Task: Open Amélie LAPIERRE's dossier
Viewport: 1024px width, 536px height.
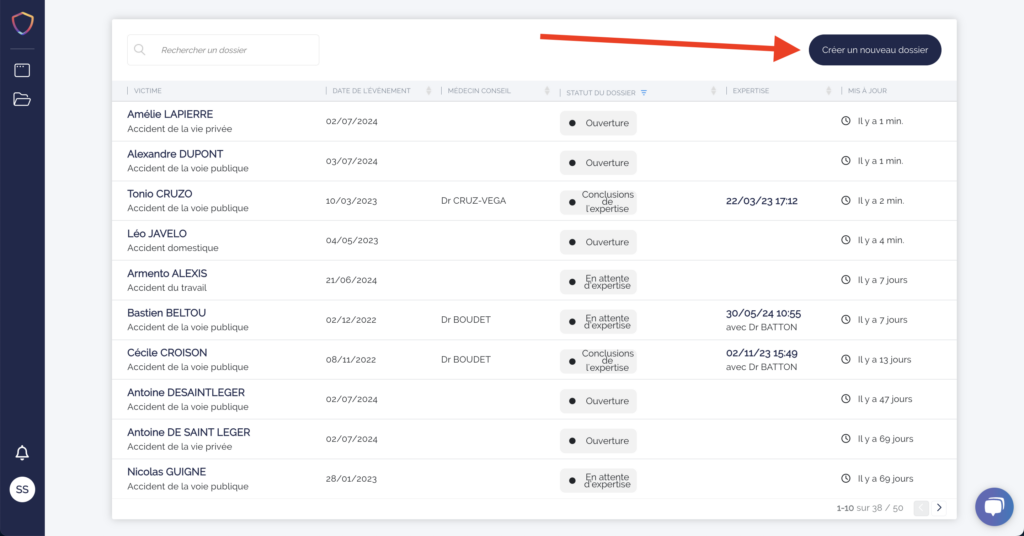Action: pyautogui.click(x=170, y=114)
